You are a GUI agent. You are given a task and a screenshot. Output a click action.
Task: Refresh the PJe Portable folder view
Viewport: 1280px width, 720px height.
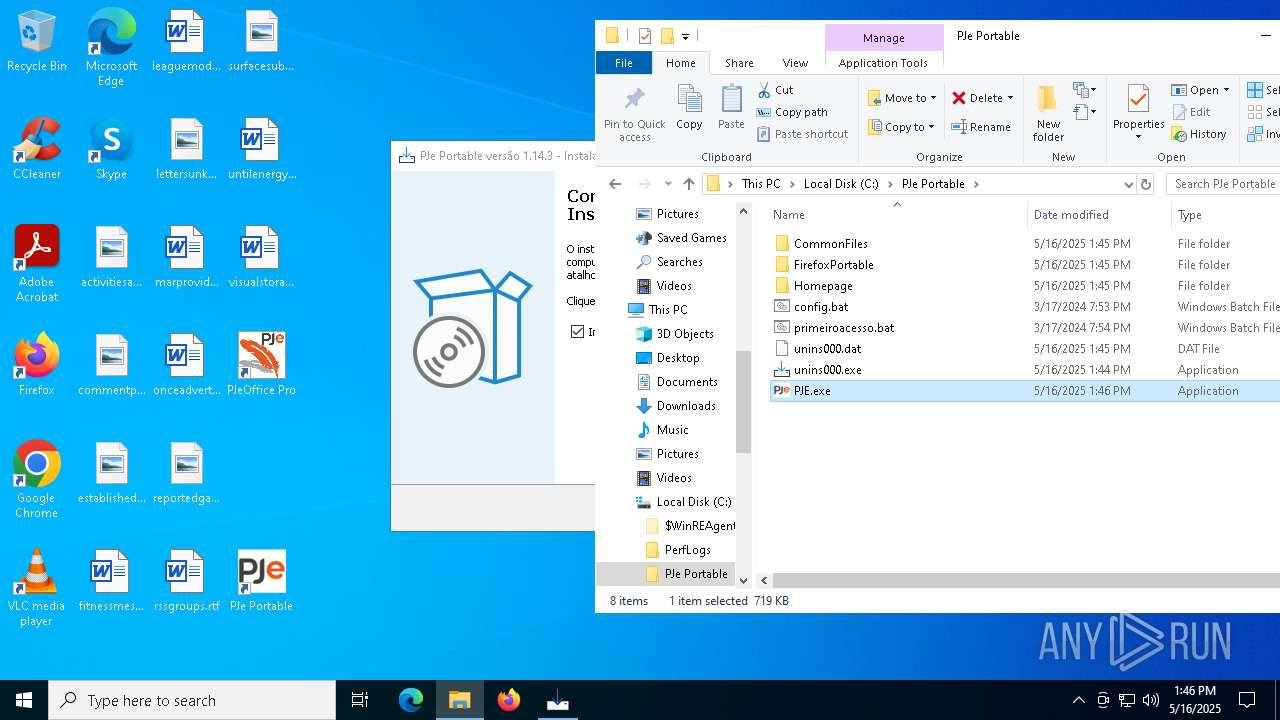click(x=1146, y=184)
